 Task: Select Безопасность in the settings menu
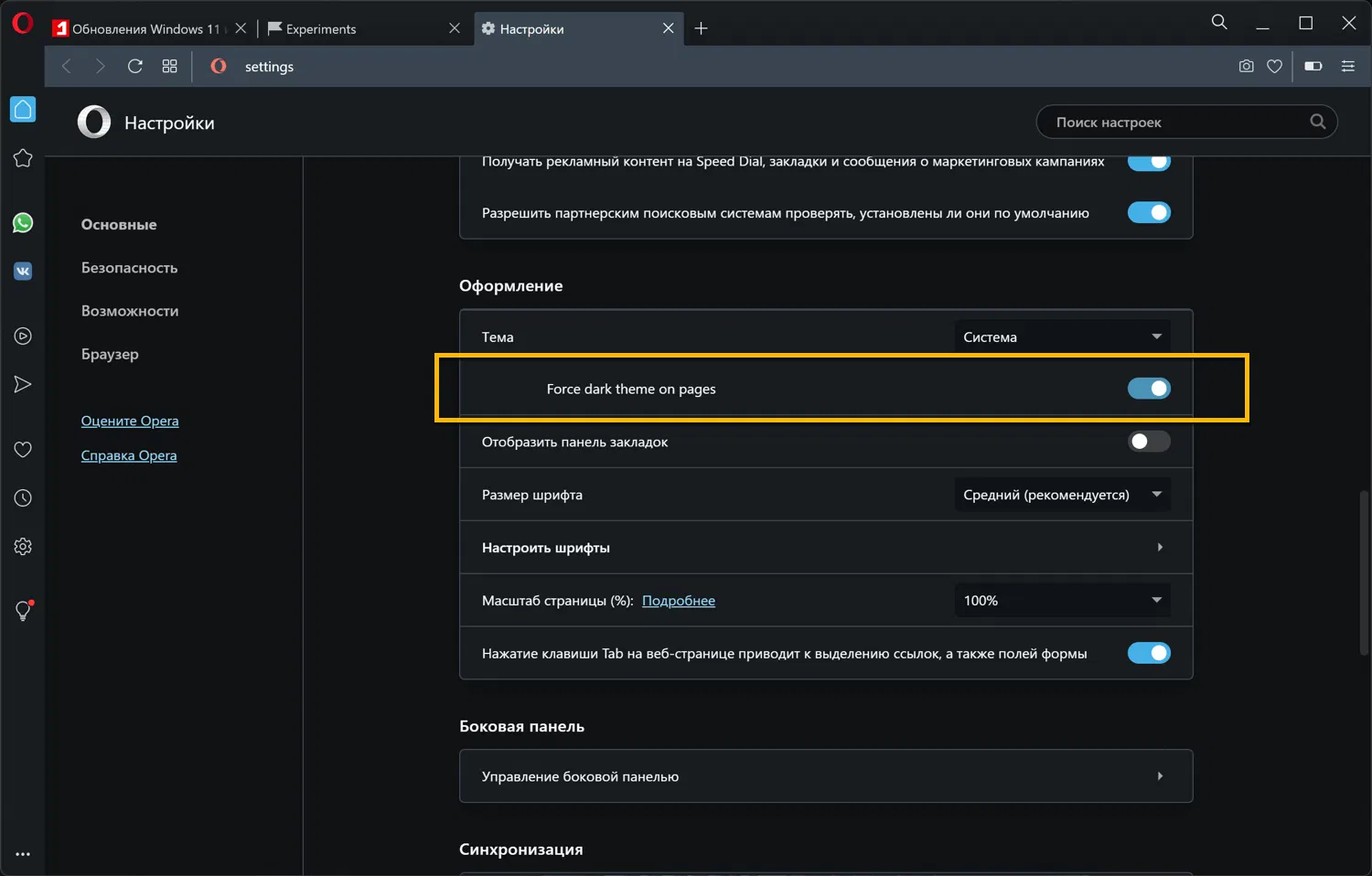point(129,268)
